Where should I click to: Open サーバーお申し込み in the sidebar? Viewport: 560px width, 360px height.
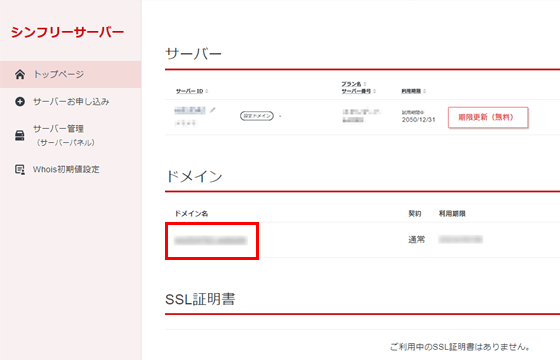point(71,101)
